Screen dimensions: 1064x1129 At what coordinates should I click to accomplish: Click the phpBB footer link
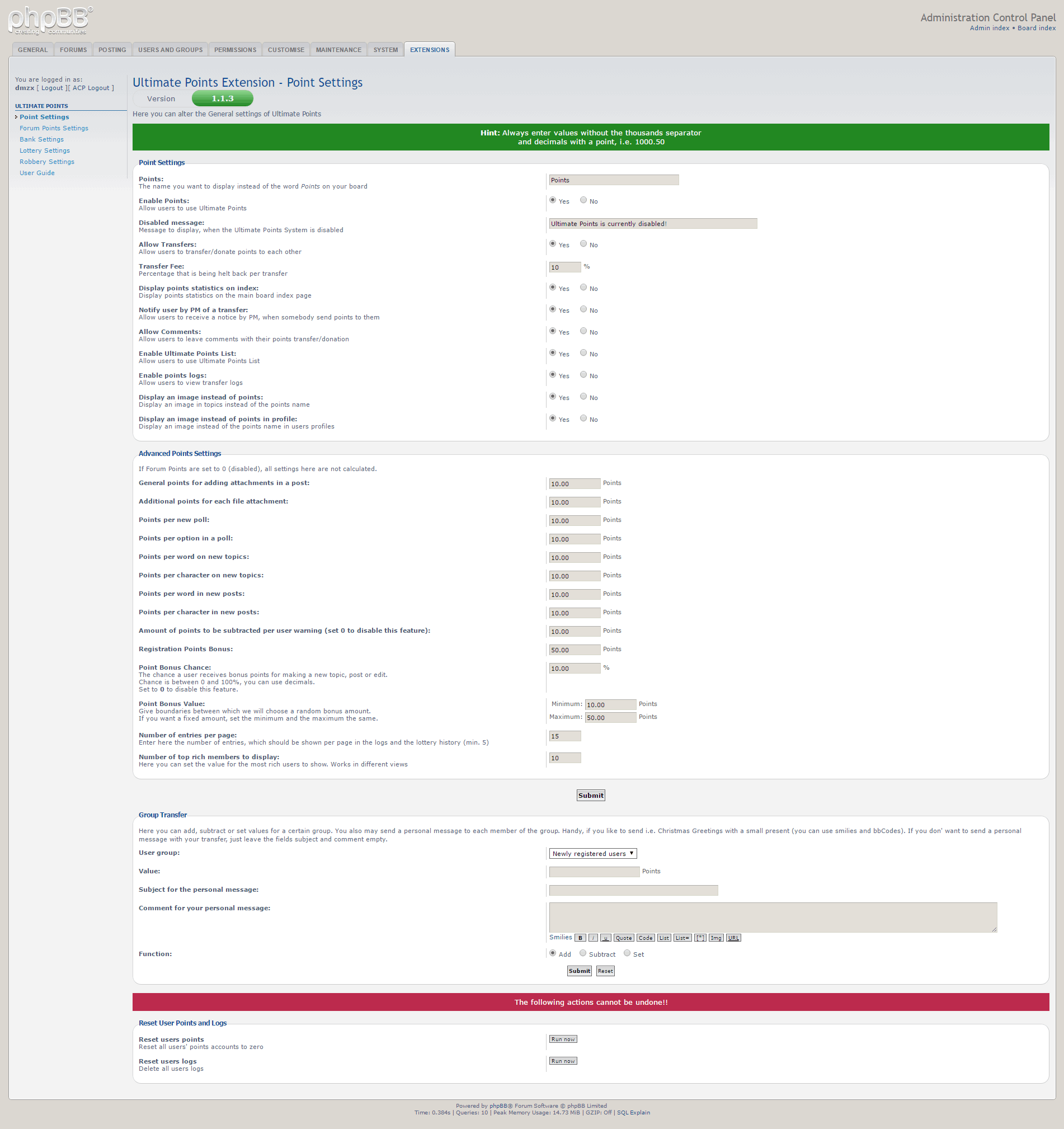[498, 1106]
